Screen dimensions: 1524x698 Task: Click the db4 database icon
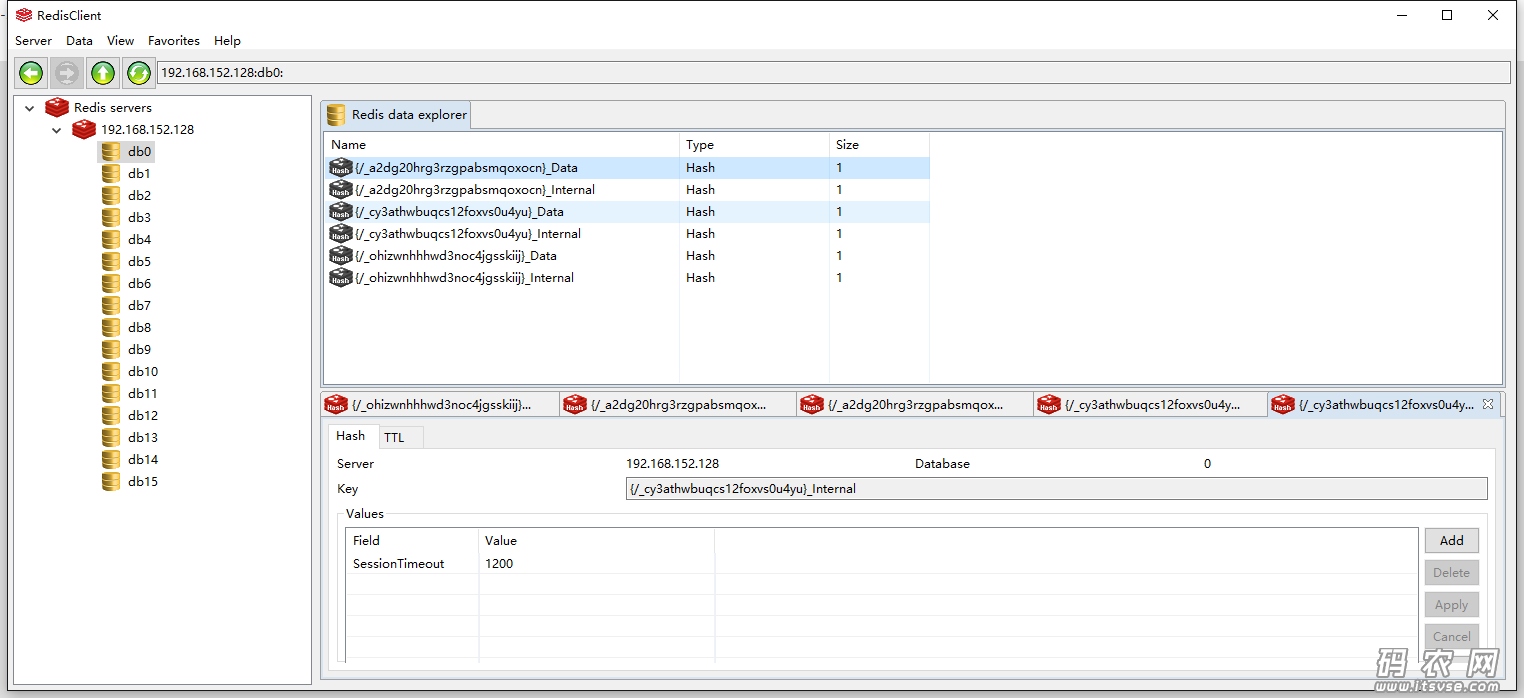coord(111,240)
